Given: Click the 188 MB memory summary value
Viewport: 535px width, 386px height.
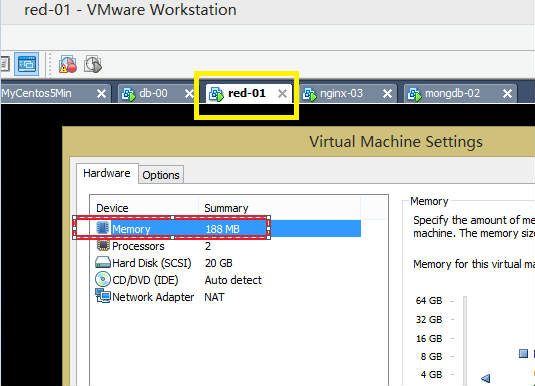Looking at the screenshot, I should 222,229.
